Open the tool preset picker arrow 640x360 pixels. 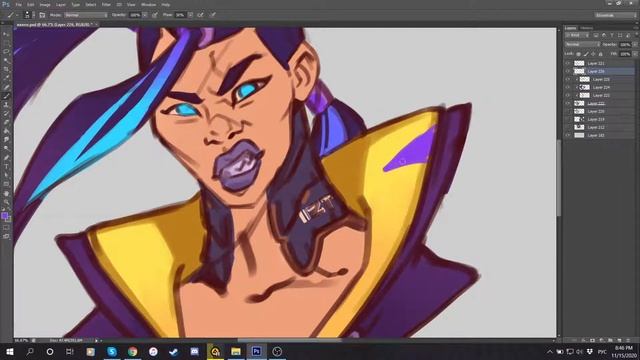tap(17, 15)
